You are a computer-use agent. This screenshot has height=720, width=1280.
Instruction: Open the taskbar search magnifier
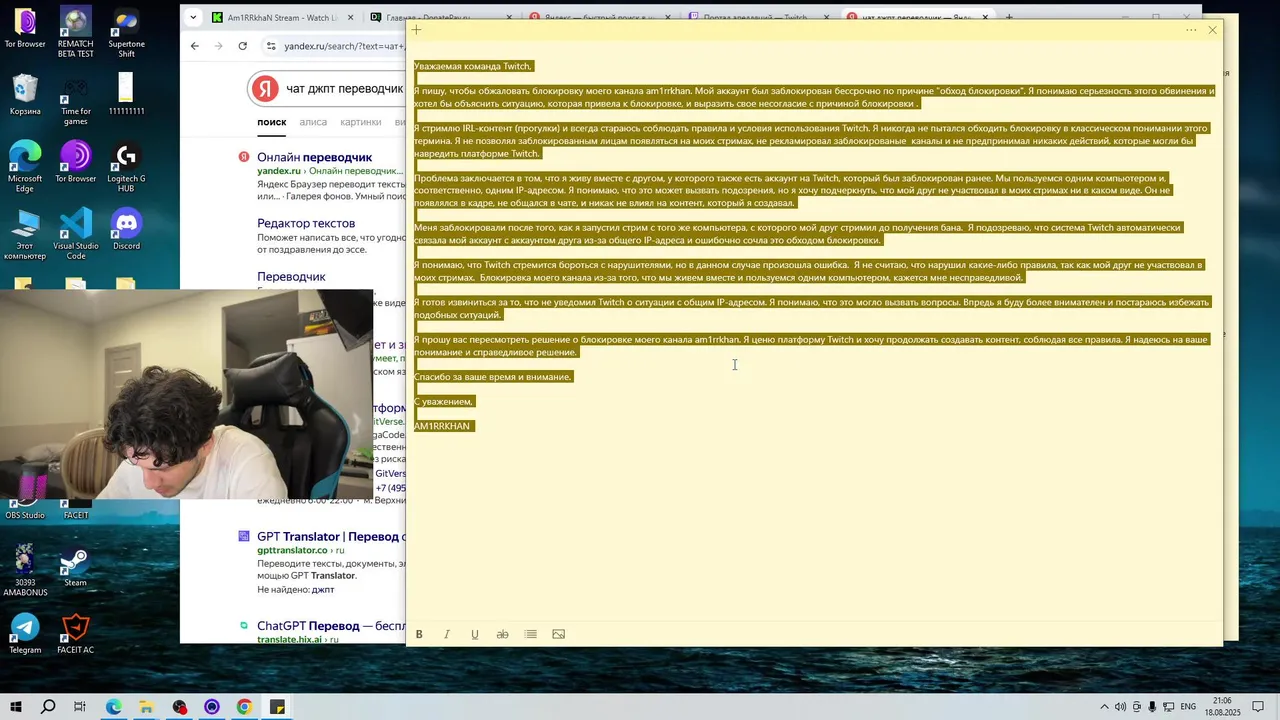pyautogui.click(x=48, y=707)
